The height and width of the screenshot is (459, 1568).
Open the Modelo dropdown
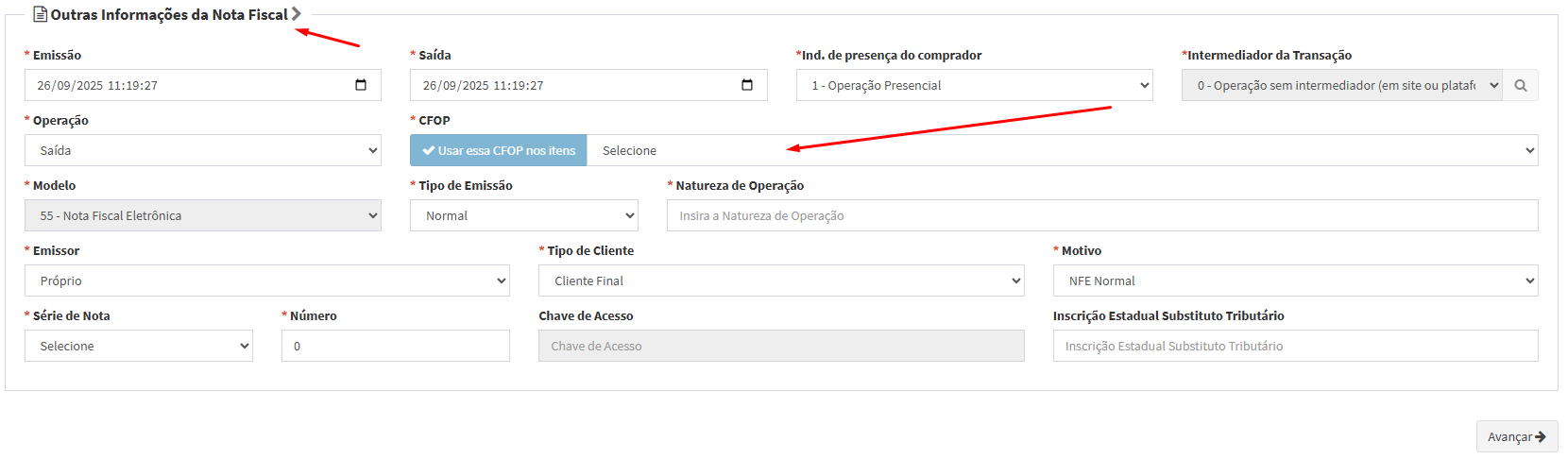pyautogui.click(x=202, y=215)
